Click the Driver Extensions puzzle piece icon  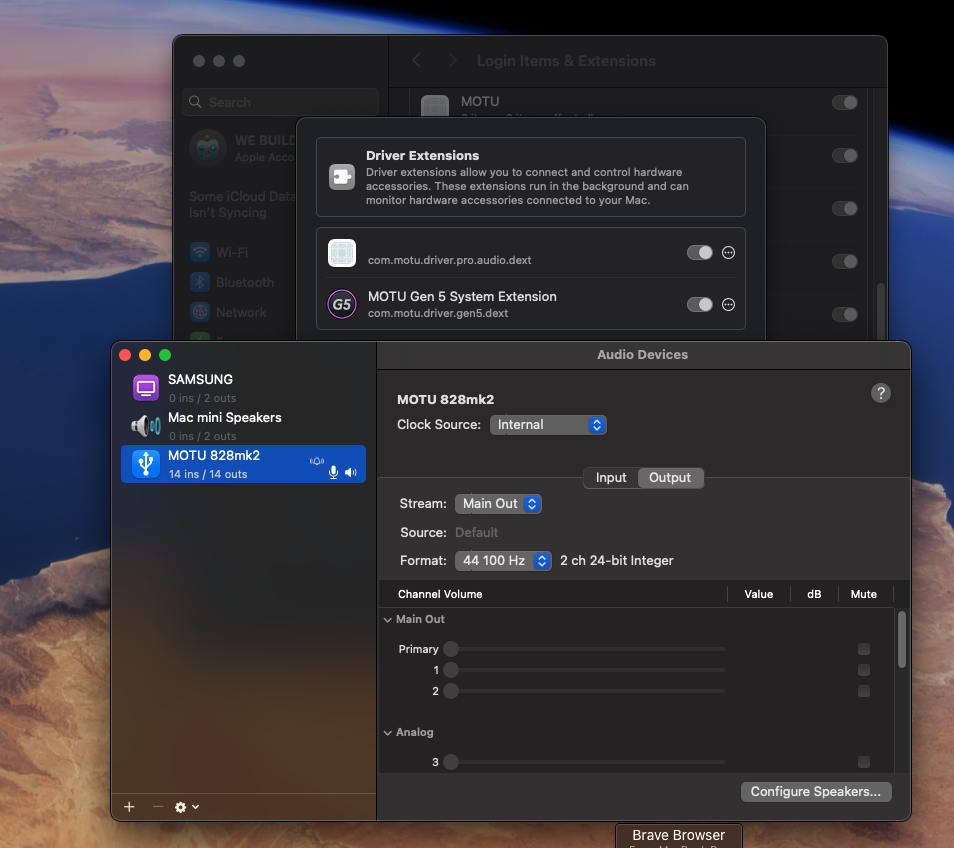(342, 177)
